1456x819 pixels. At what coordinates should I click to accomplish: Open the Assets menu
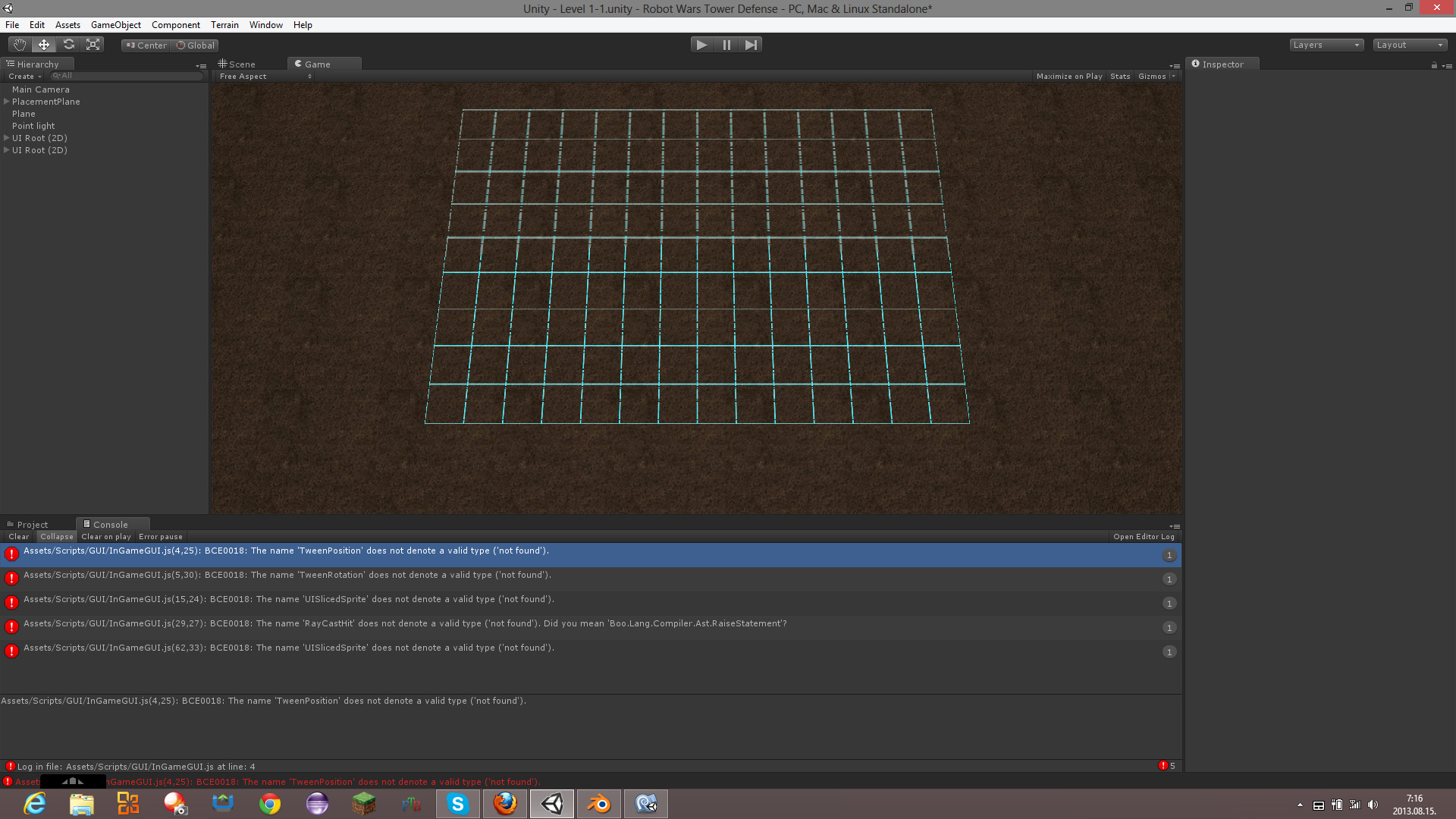click(x=67, y=25)
